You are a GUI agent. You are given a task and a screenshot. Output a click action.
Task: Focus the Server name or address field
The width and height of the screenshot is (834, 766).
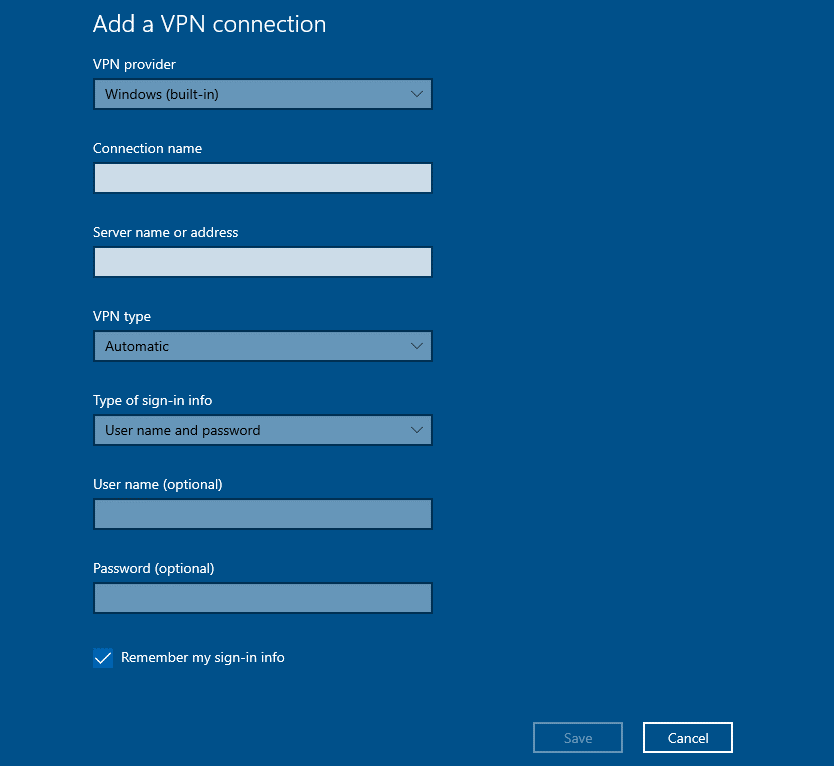click(262, 262)
